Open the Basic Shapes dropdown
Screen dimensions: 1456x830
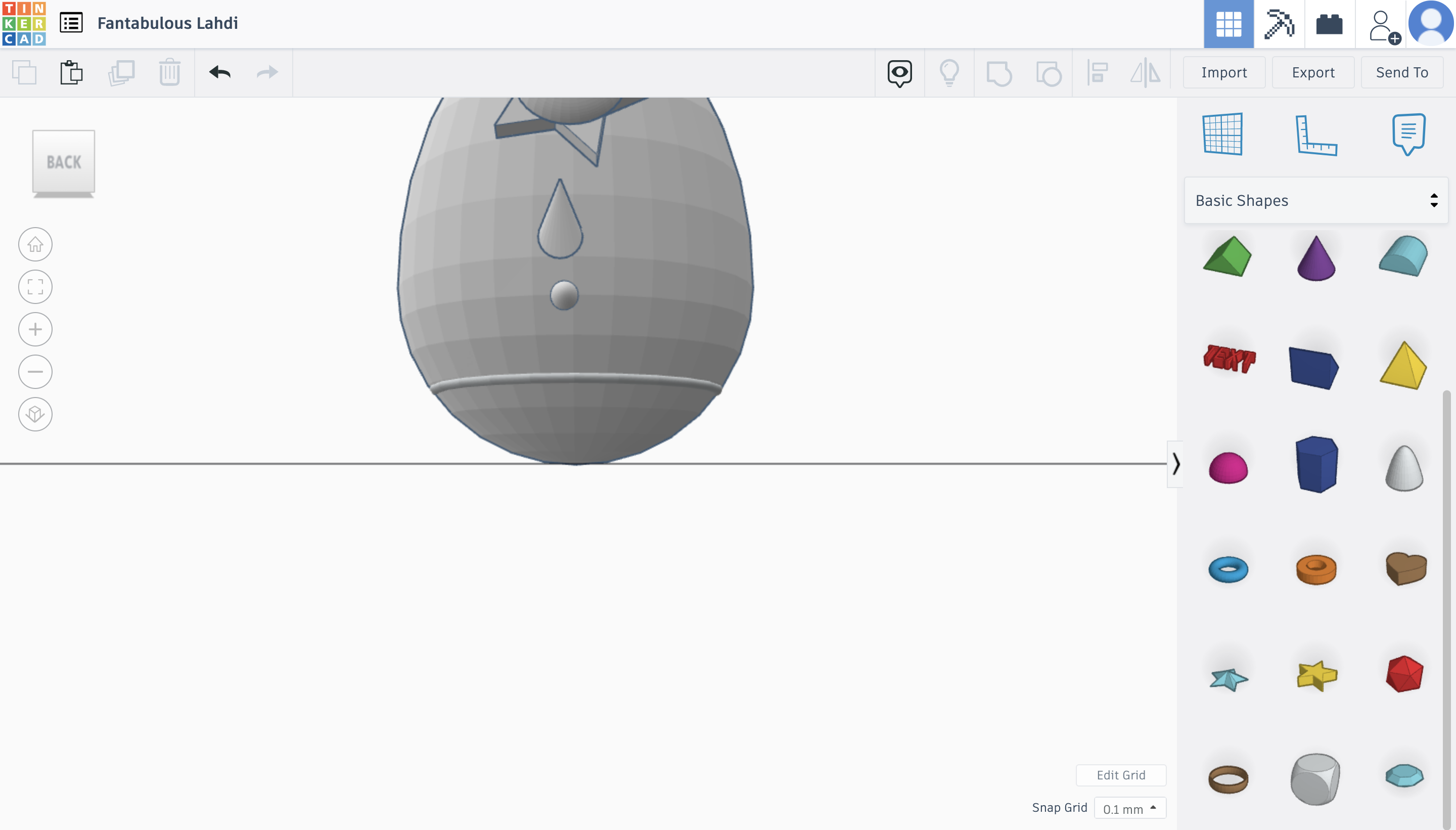click(1315, 200)
